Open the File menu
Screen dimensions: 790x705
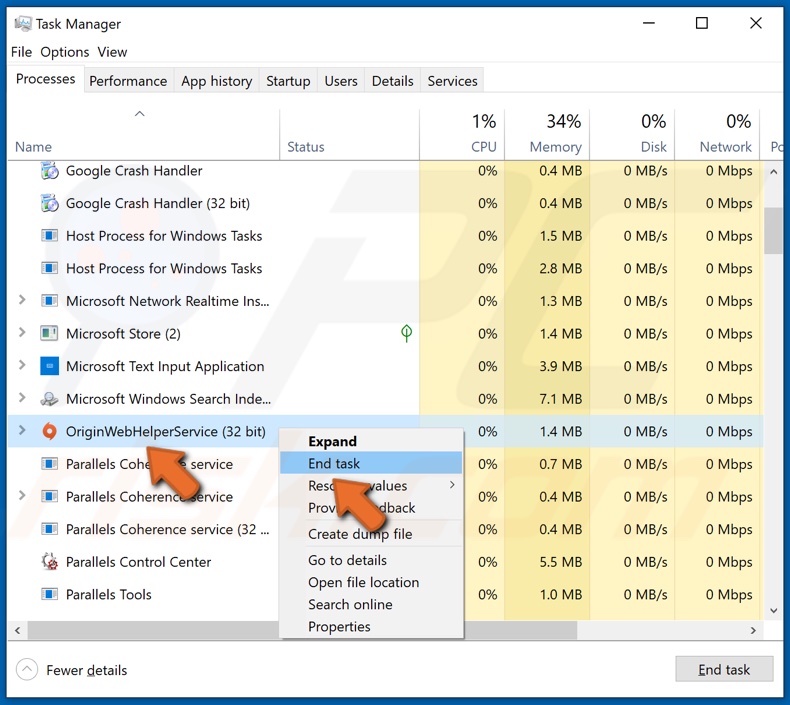(x=21, y=52)
